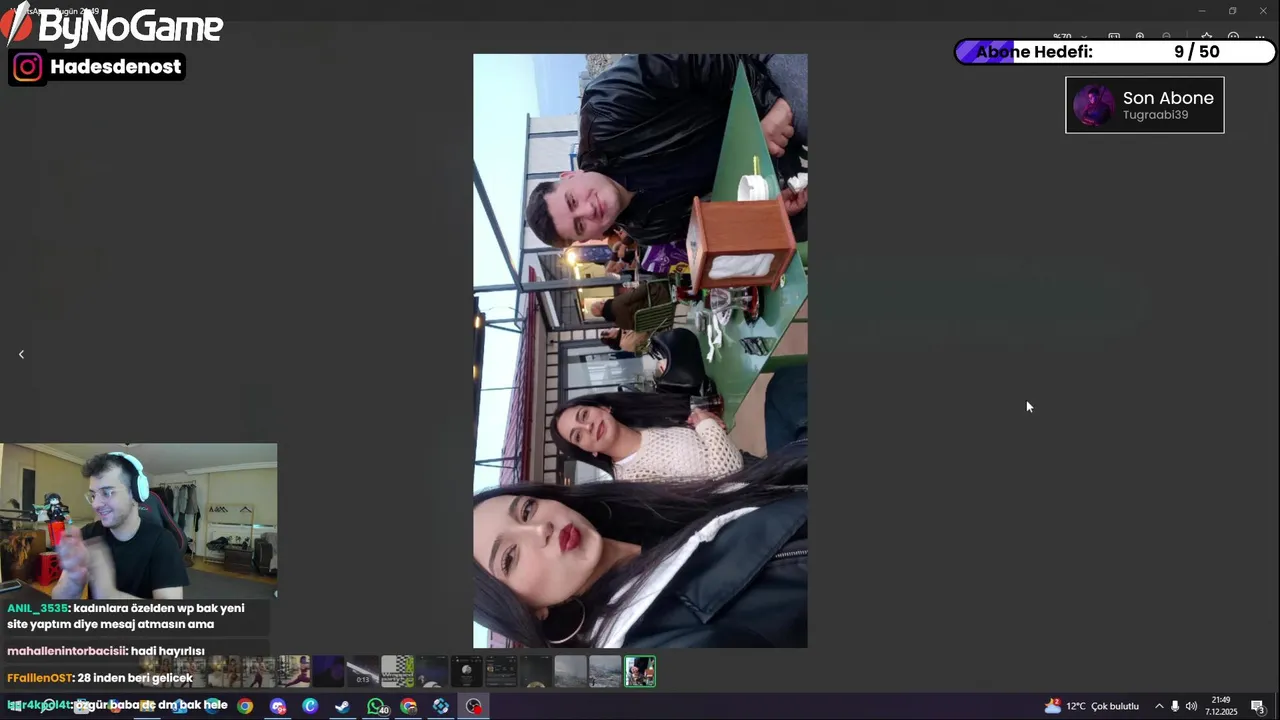Select the last snowy landscape thumbnail

click(x=605, y=671)
